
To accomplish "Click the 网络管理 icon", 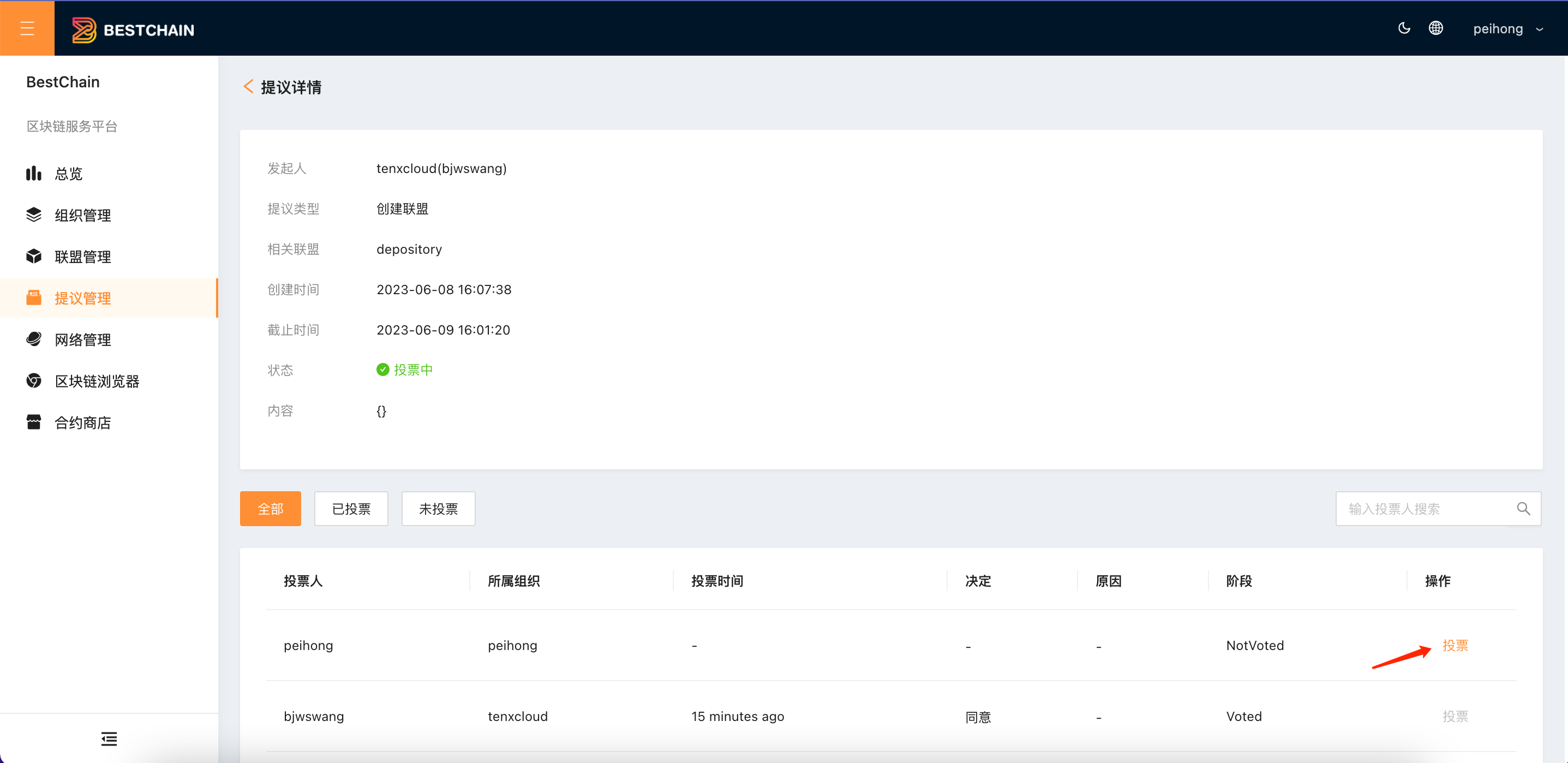I will tap(33, 339).
